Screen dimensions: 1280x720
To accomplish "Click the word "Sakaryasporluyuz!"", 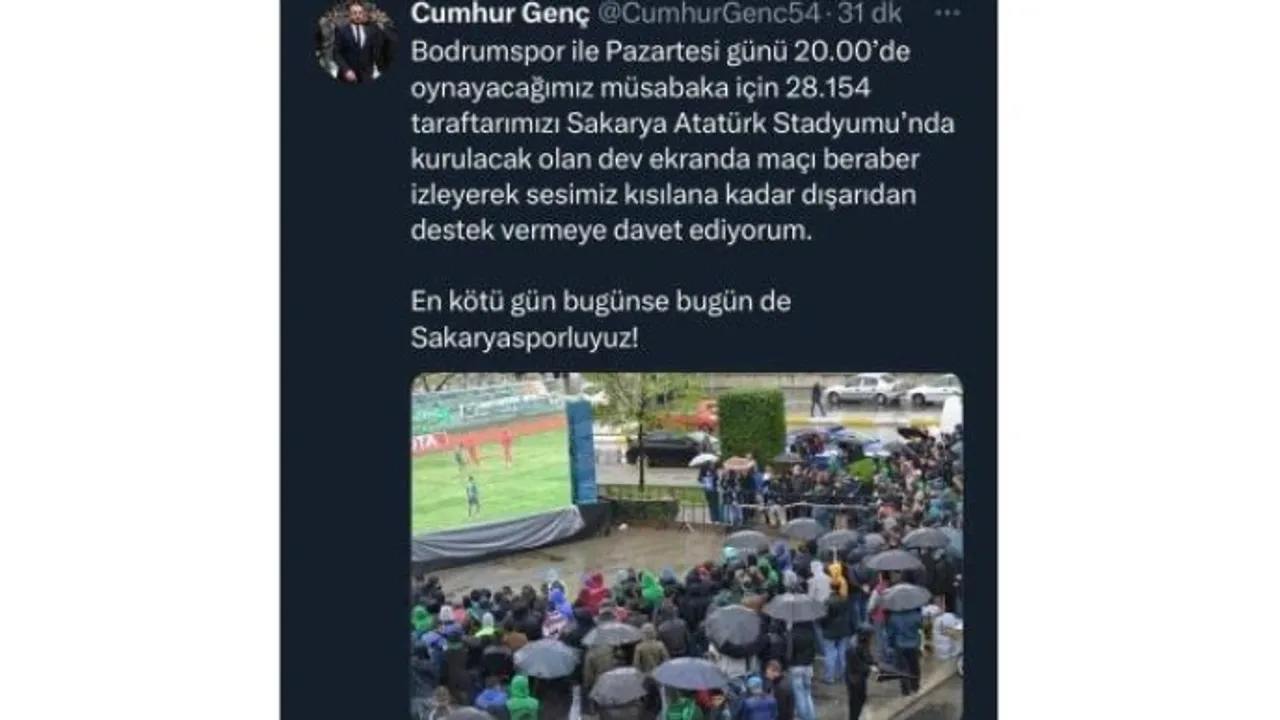I will coord(524,338).
